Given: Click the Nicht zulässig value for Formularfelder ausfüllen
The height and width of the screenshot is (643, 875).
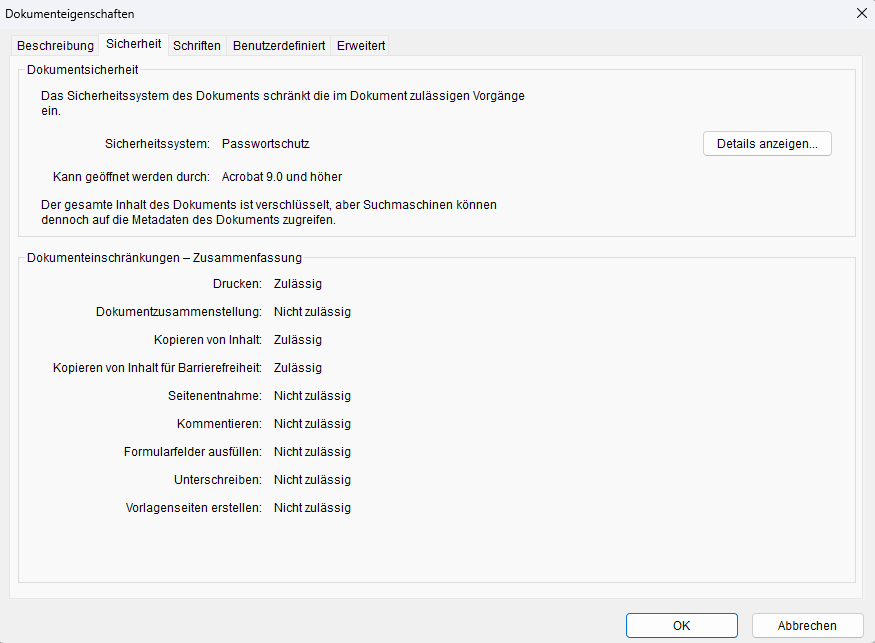Looking at the screenshot, I should coord(312,452).
